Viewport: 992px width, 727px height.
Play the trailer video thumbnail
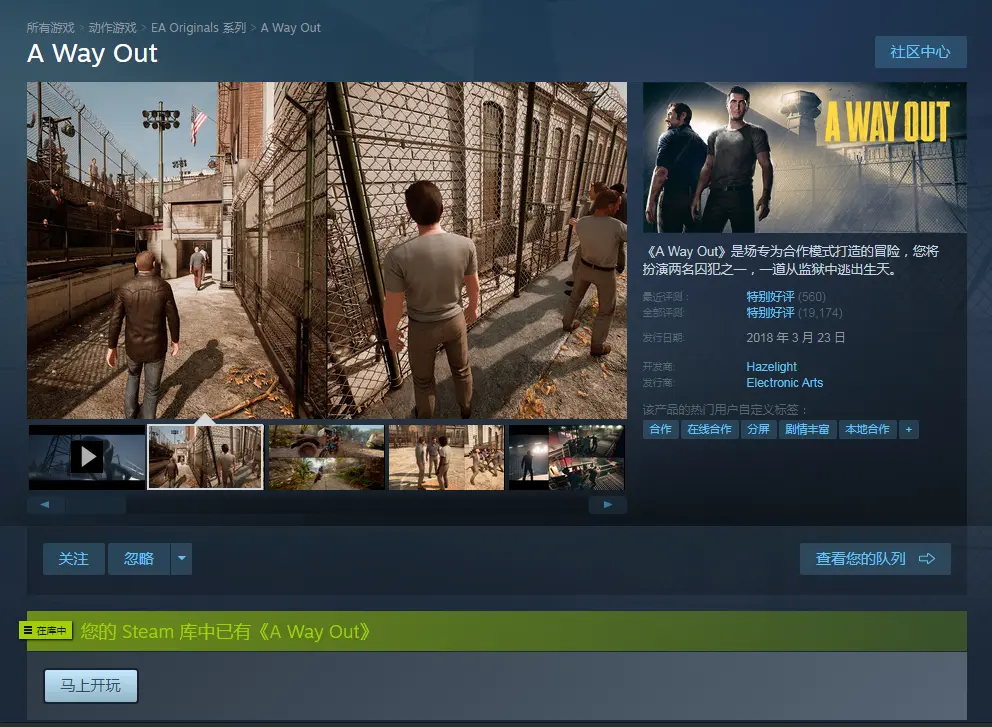coord(87,457)
